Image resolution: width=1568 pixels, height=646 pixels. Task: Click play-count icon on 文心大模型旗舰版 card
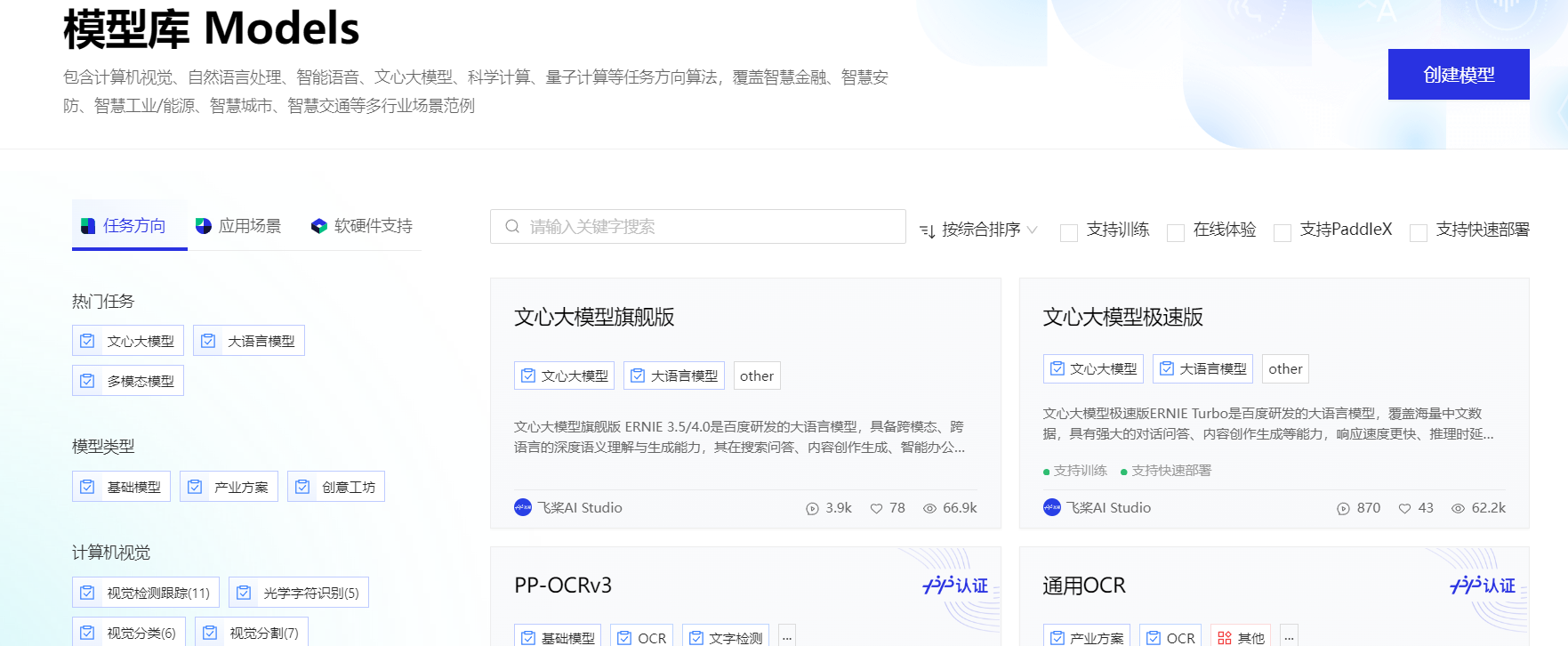(x=812, y=509)
